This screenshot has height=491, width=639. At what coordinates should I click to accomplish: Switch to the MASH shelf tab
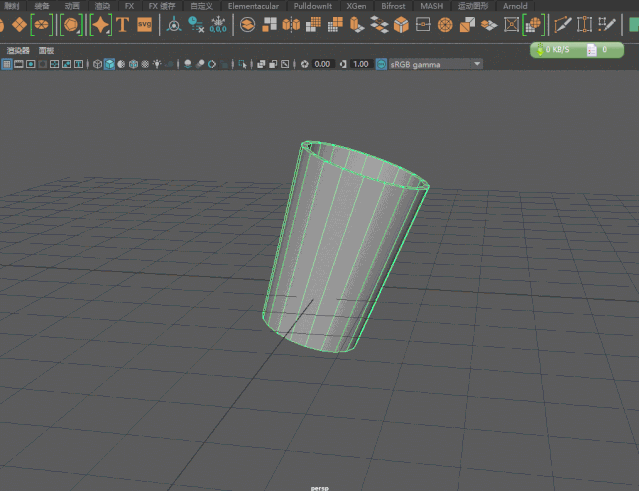coord(431,6)
